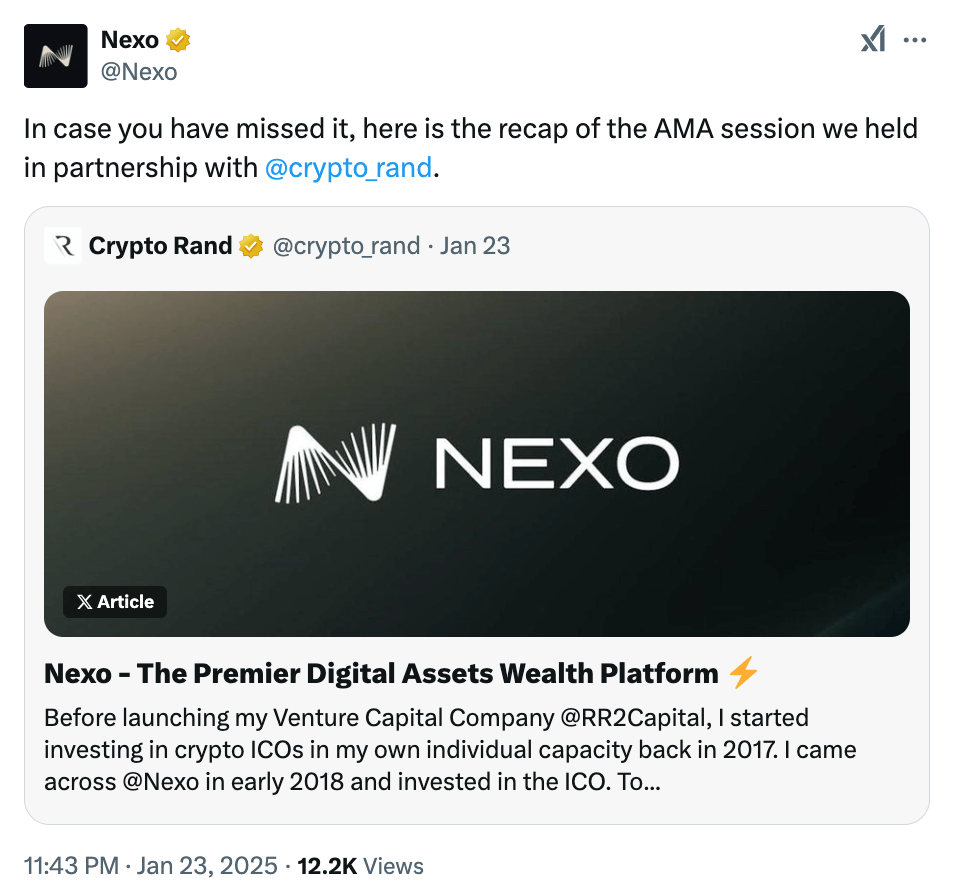Viewport: 956px width, 896px height.
Task: Click the X logo icon top right
Action: pos(872,39)
